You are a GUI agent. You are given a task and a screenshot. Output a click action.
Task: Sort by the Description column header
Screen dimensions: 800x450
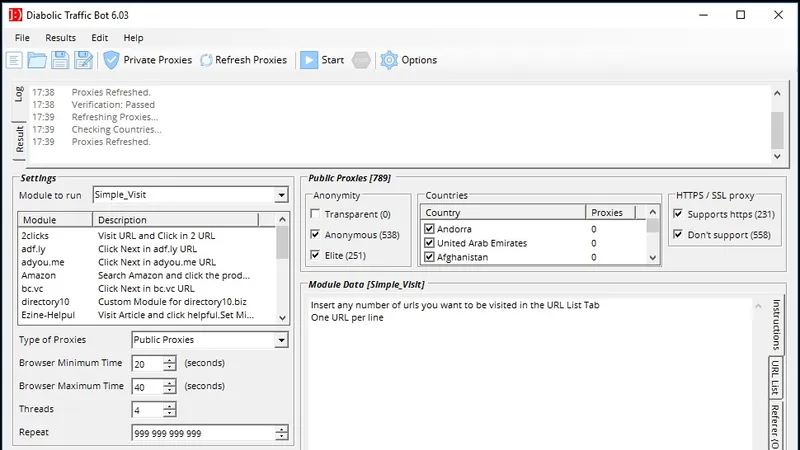[176, 220]
